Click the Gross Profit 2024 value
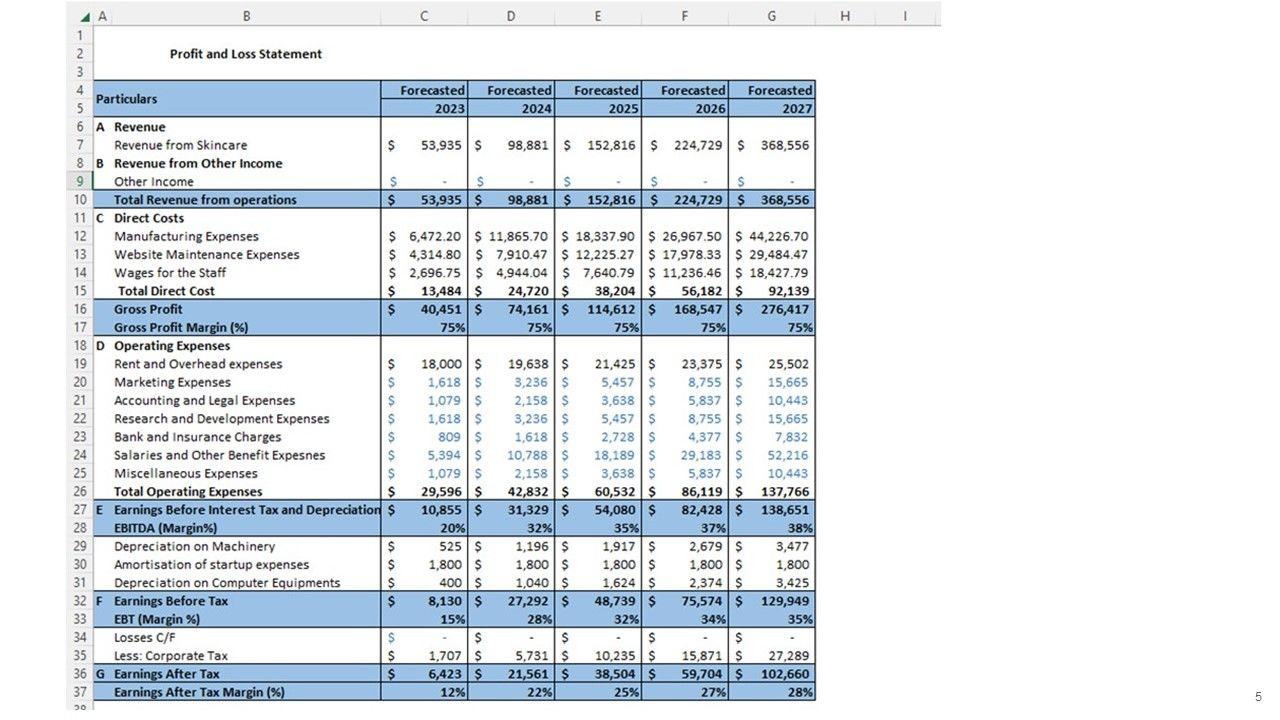 point(511,310)
